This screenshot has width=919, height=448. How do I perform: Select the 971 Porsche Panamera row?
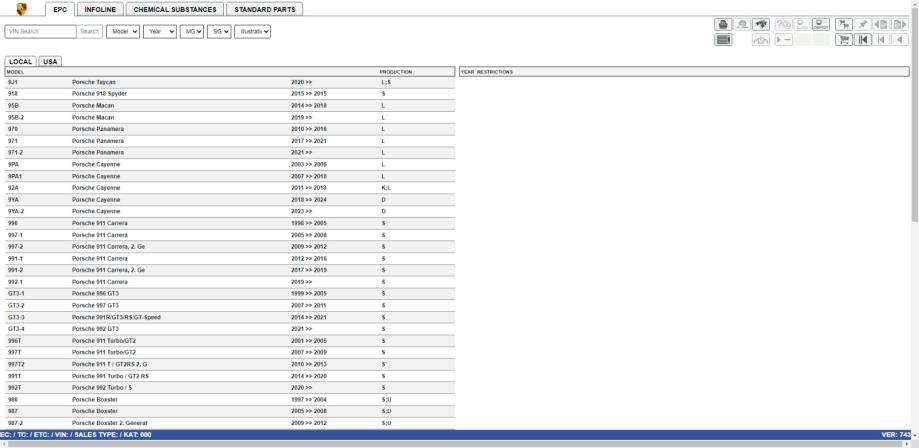(230, 141)
